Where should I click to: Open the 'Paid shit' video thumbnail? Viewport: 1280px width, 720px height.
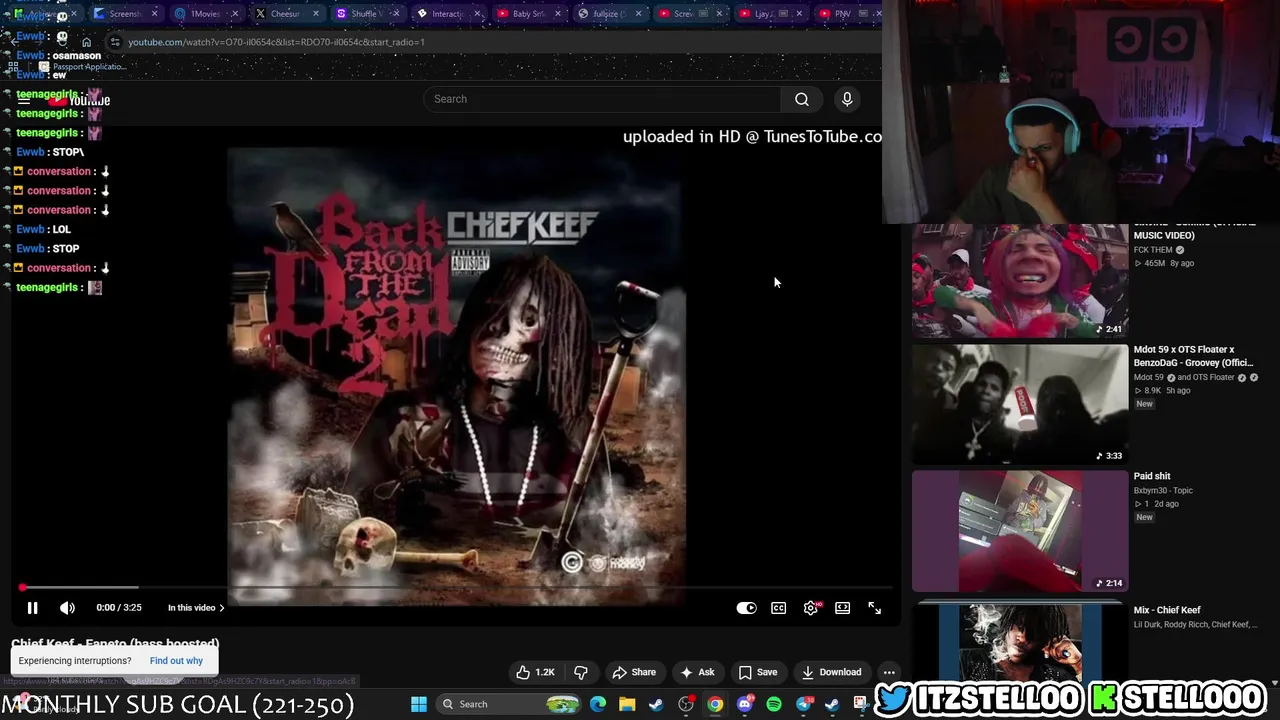[x=1020, y=531]
